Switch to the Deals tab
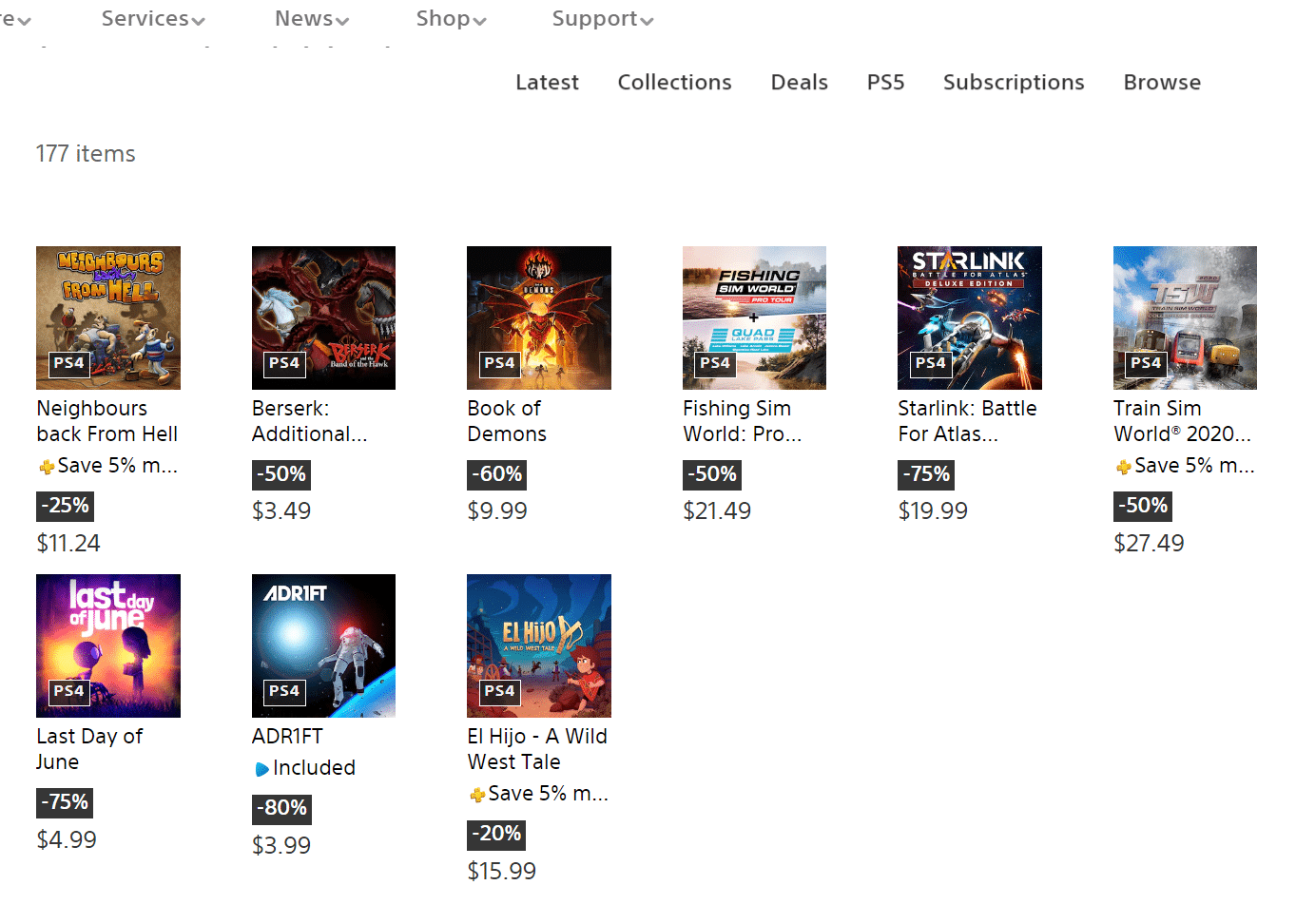1296x924 pixels. coord(800,83)
